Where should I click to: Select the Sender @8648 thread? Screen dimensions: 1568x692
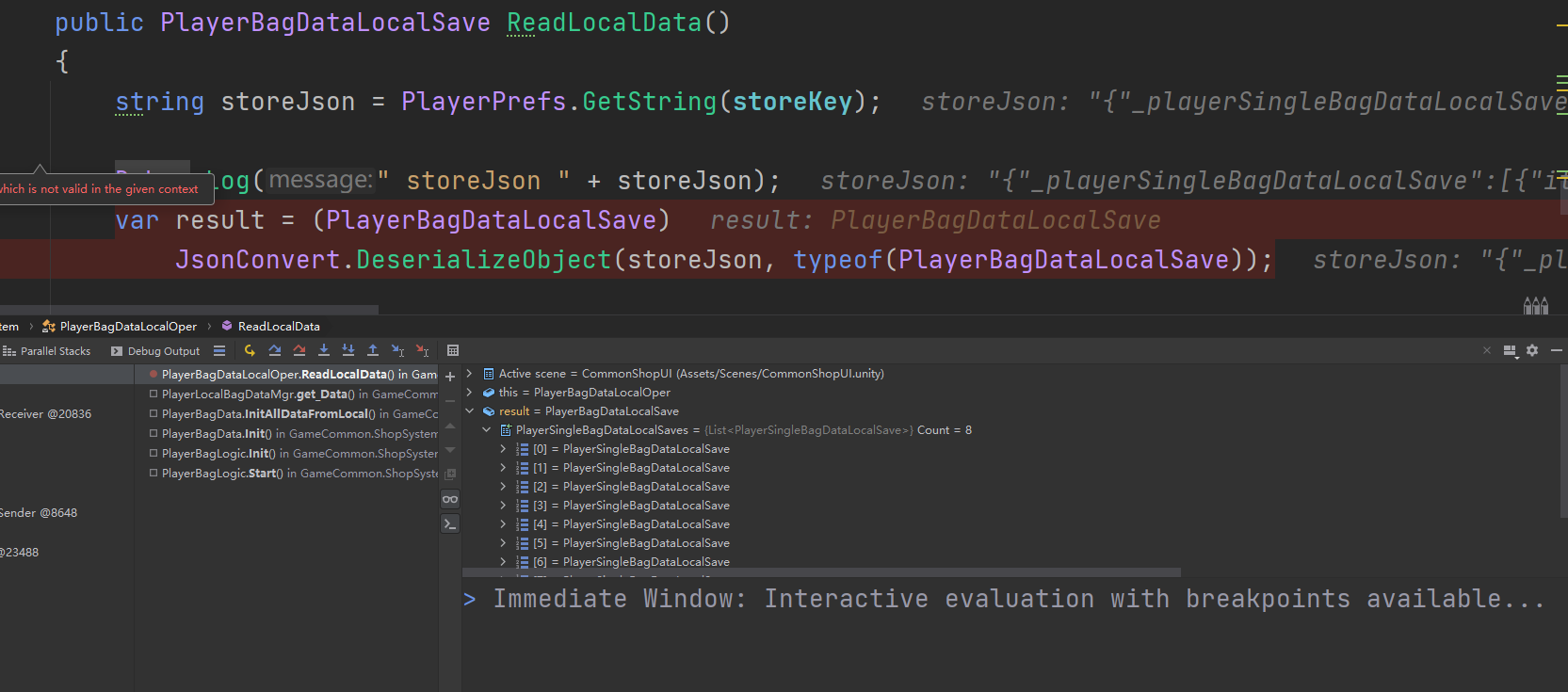tap(39, 513)
